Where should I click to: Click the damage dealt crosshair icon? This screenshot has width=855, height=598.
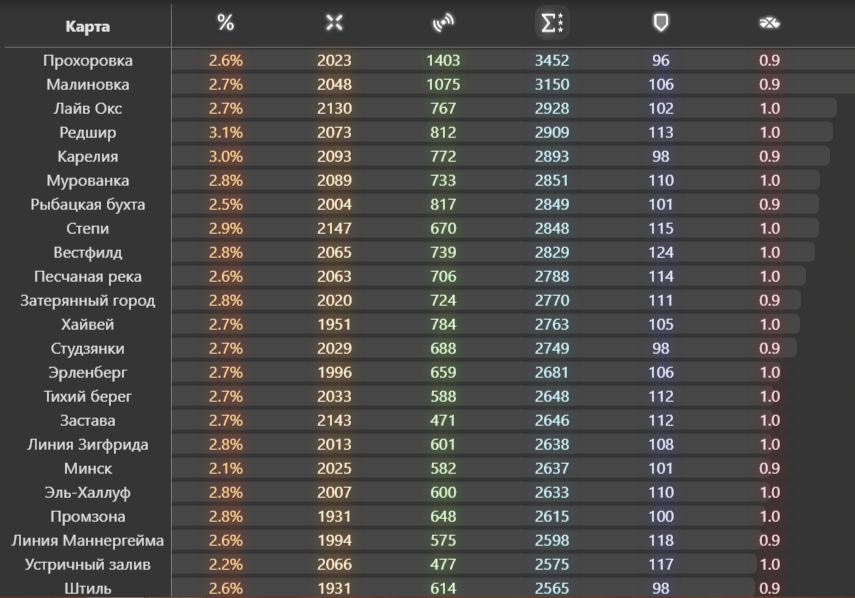point(334,24)
